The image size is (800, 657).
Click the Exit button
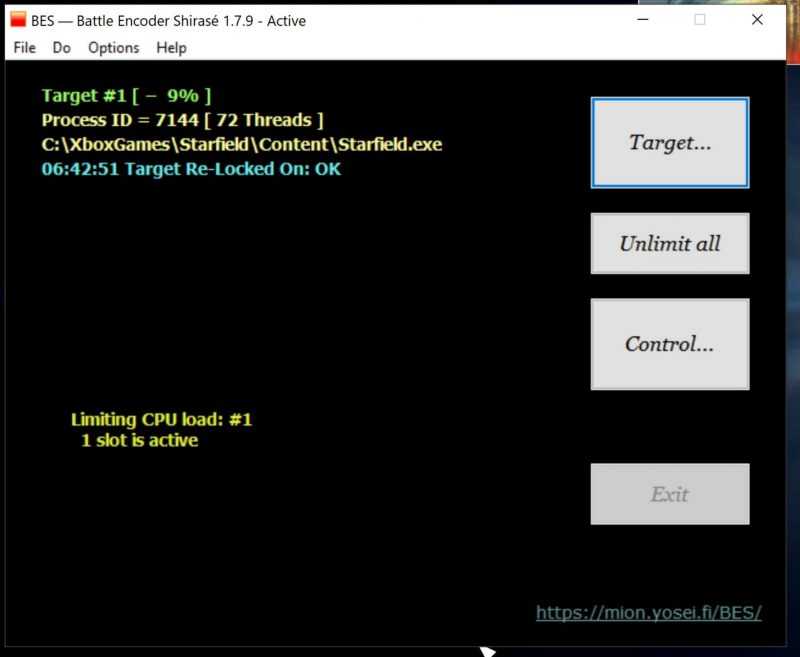click(670, 494)
